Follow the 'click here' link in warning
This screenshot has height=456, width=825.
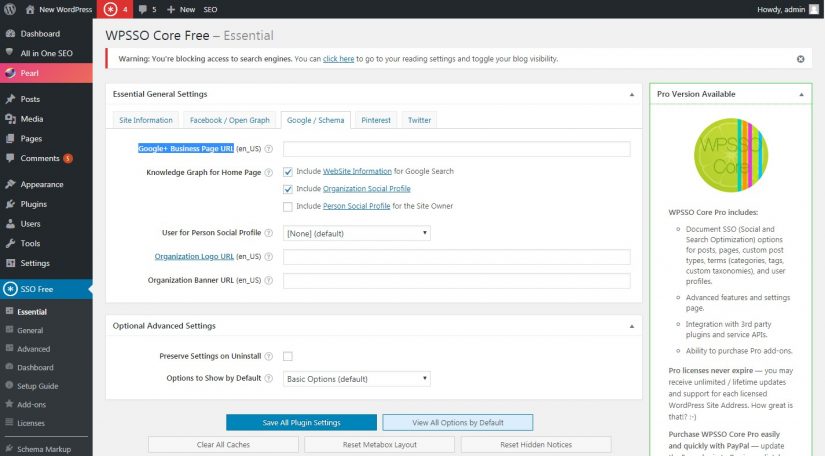[338, 59]
